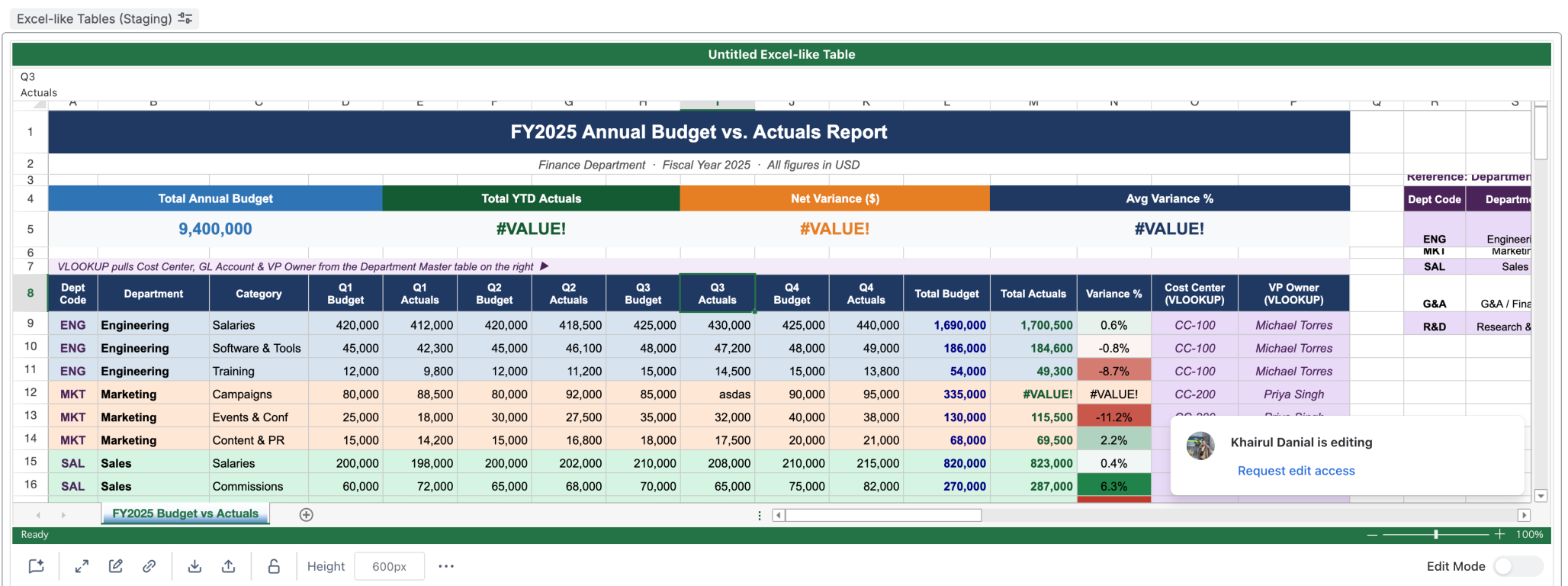Click the download icon
Viewport: 1568px width, 586px height.
(x=195, y=566)
